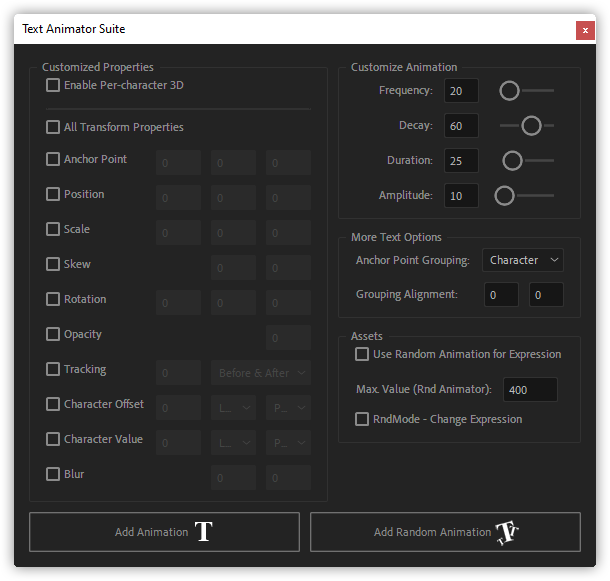Tick the Opacity checkbox
This screenshot has height=581, width=610.
point(53,334)
